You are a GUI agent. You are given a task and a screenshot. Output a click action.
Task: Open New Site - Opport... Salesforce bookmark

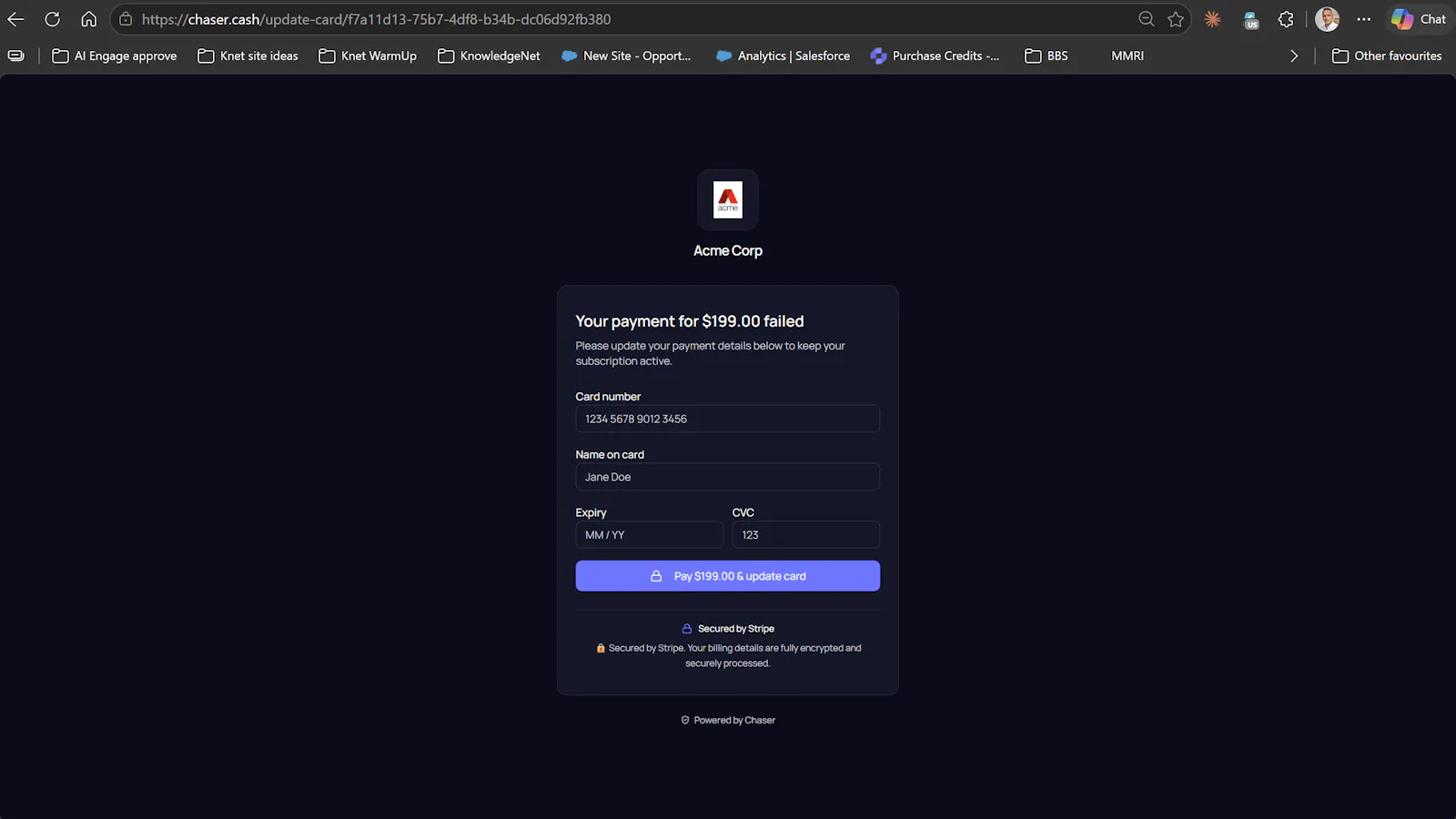(626, 56)
